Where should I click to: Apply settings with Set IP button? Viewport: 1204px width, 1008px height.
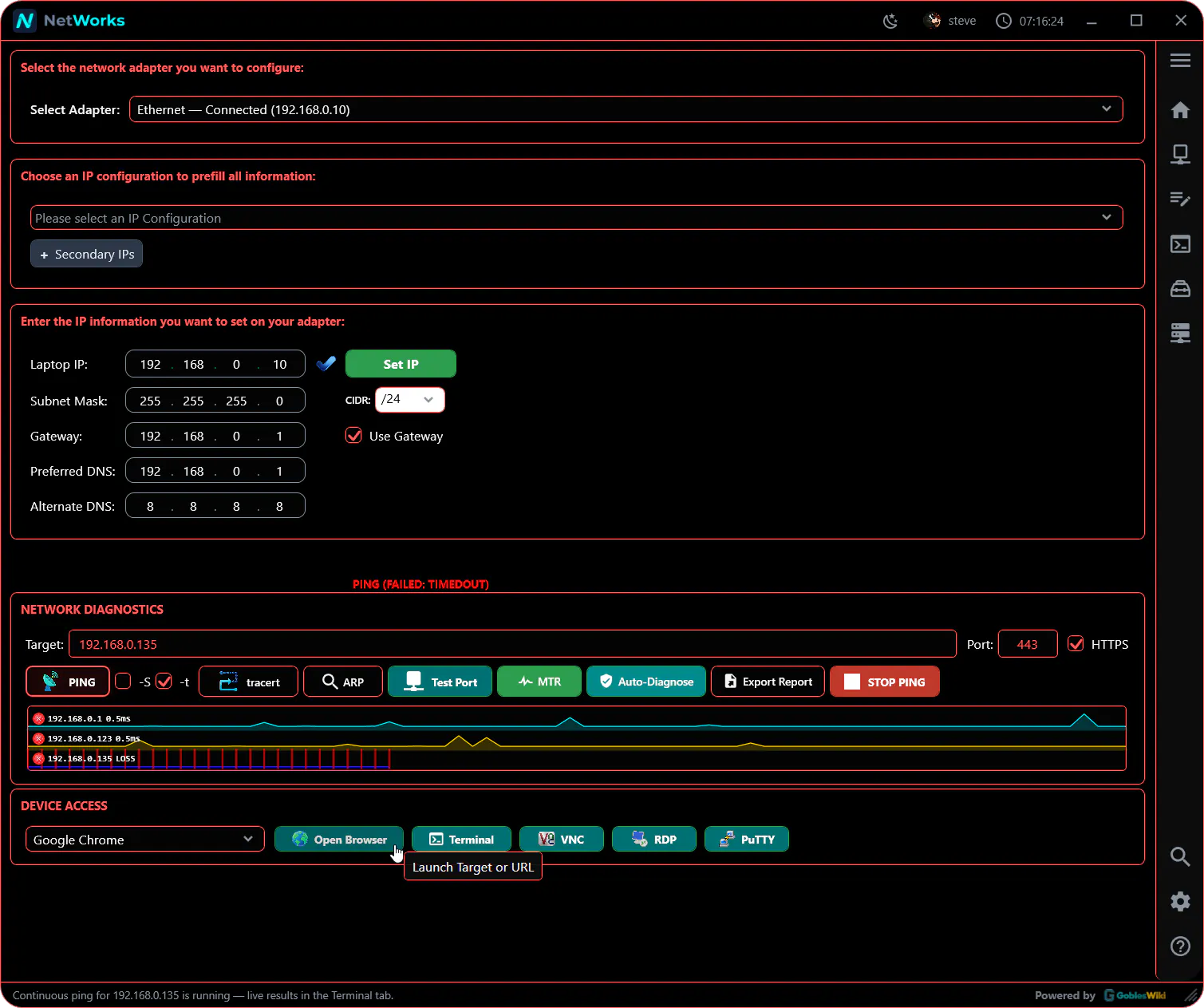coord(401,364)
